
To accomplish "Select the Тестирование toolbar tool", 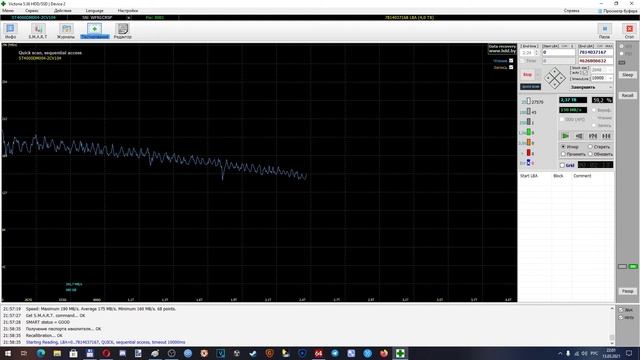I will [x=95, y=31].
